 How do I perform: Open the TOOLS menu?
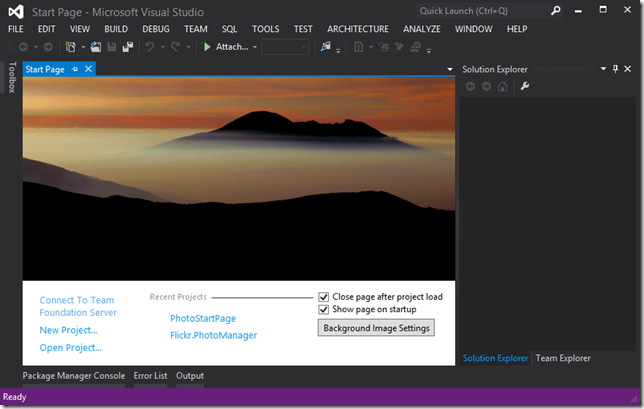click(265, 29)
